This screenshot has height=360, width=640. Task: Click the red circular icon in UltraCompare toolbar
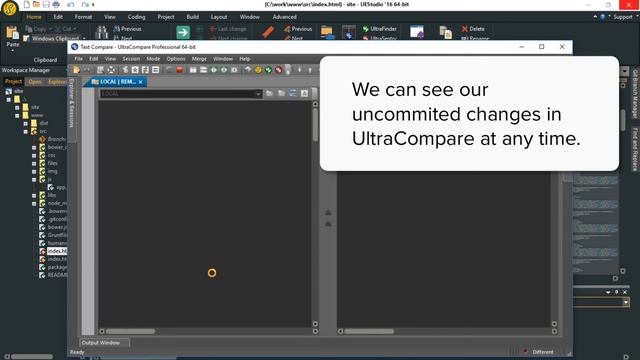[x=279, y=70]
